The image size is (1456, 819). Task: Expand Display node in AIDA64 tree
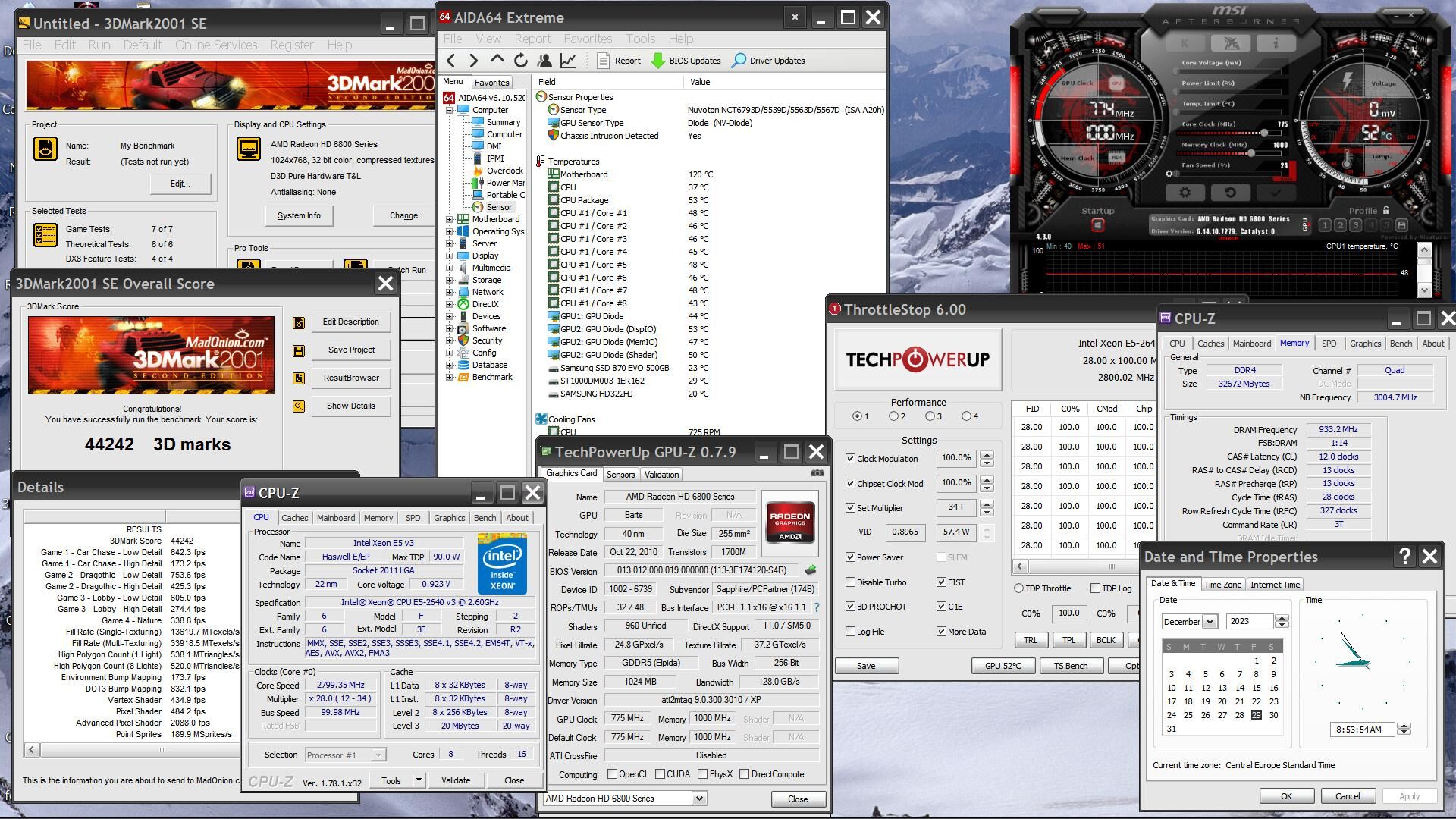[449, 256]
